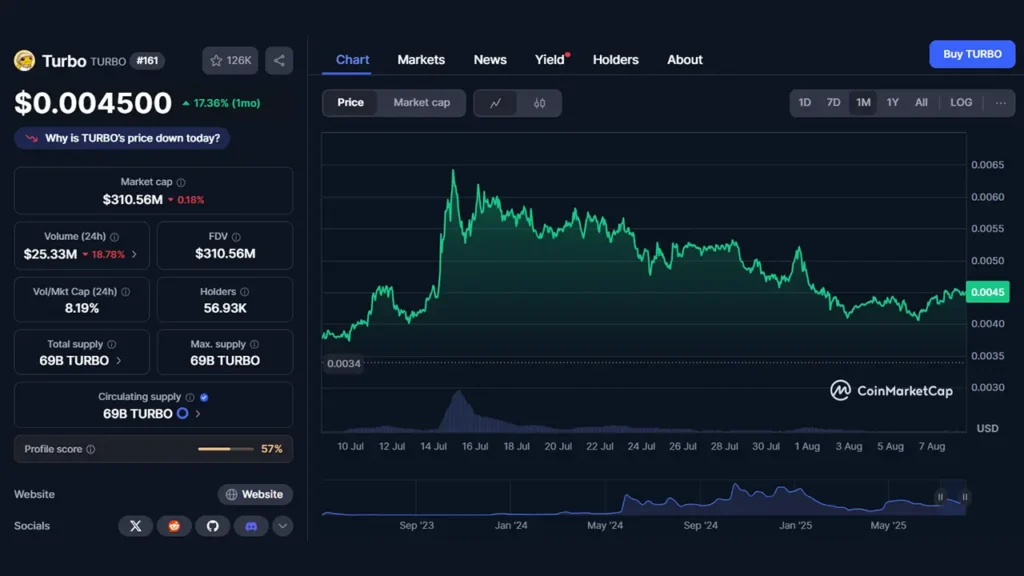Image resolution: width=1024 pixels, height=576 pixels.
Task: Open the Yield tab
Action: tap(550, 59)
